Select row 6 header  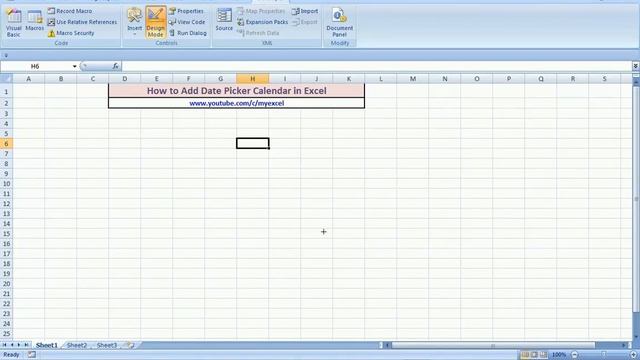(6, 144)
